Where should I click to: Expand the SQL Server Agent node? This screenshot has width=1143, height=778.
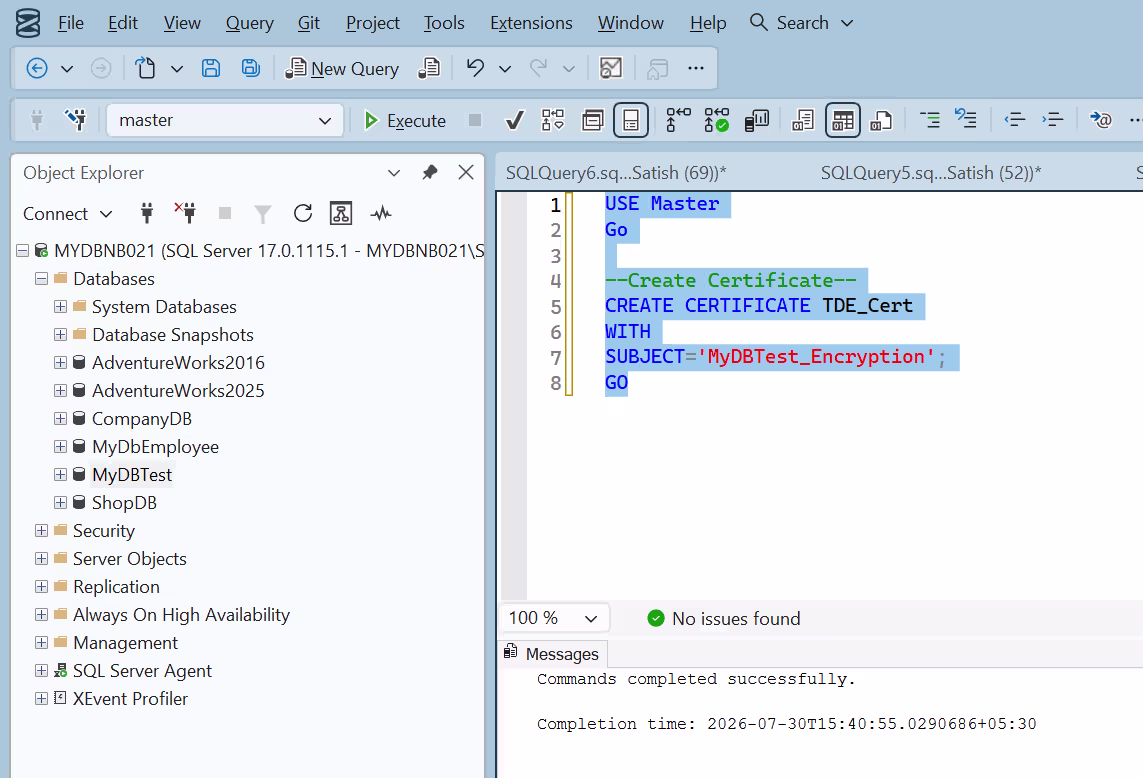(x=42, y=671)
